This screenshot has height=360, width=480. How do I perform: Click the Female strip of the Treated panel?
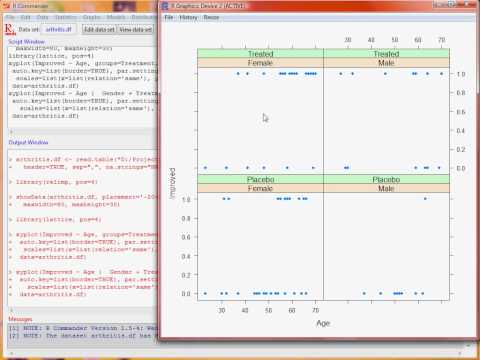(x=260, y=63)
